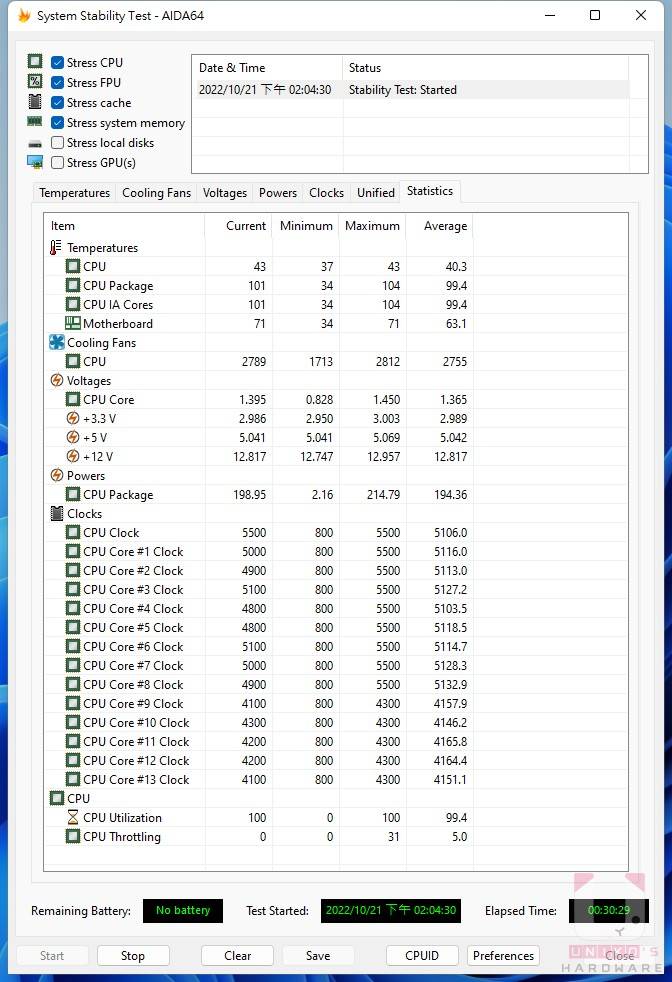
Task: Click the cache chip icon beside Stress cache
Action: click(35, 101)
